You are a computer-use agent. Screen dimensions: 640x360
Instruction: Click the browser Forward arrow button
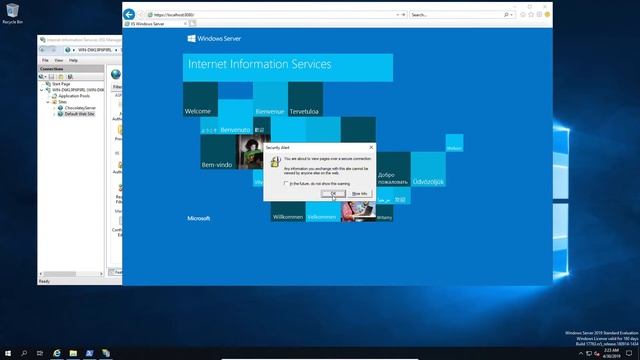(x=141, y=15)
